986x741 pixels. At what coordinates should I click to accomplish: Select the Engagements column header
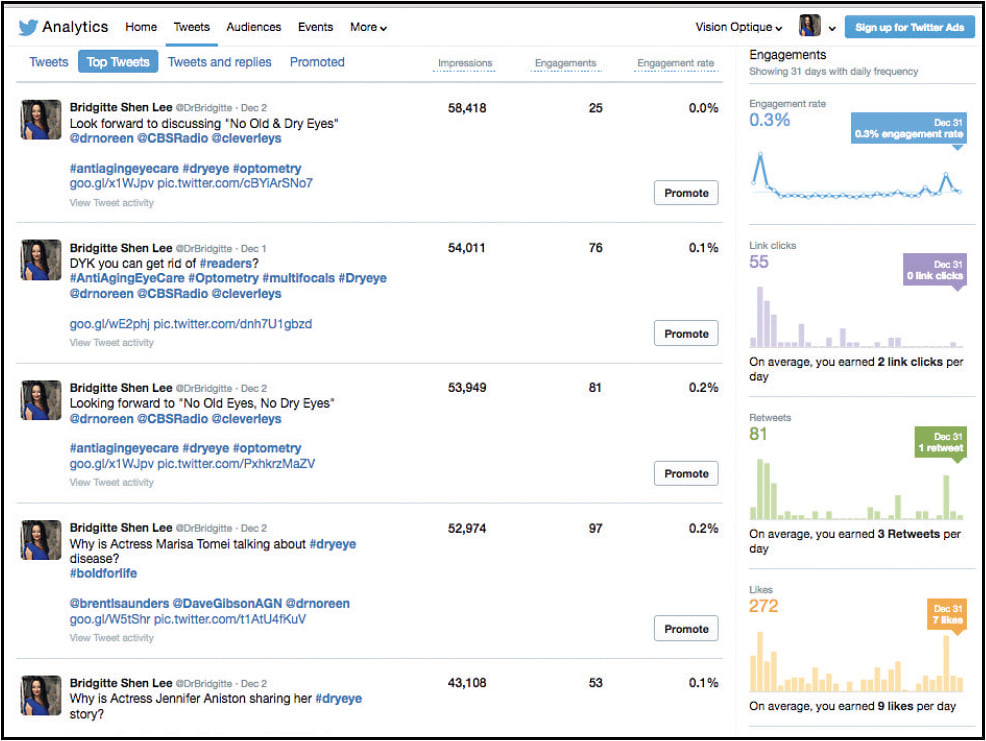tap(565, 62)
